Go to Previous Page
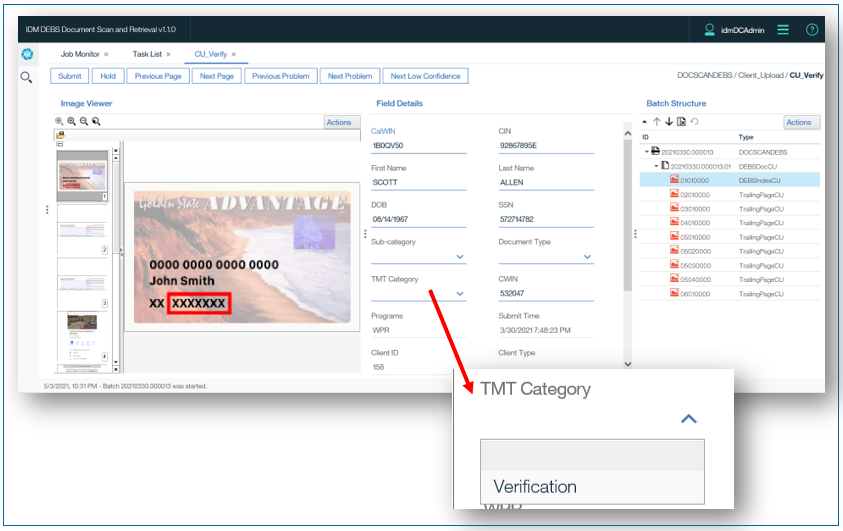 click(x=158, y=76)
